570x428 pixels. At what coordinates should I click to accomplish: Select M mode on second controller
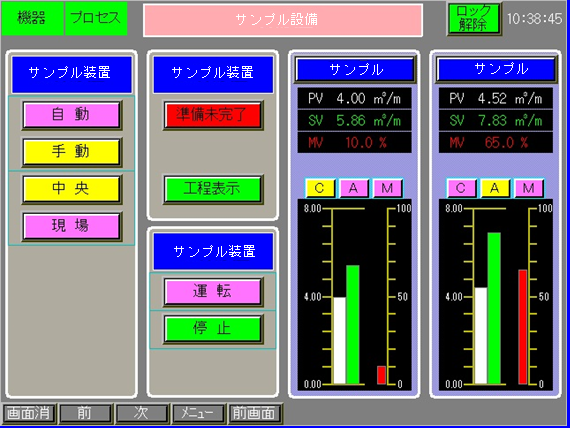click(529, 188)
